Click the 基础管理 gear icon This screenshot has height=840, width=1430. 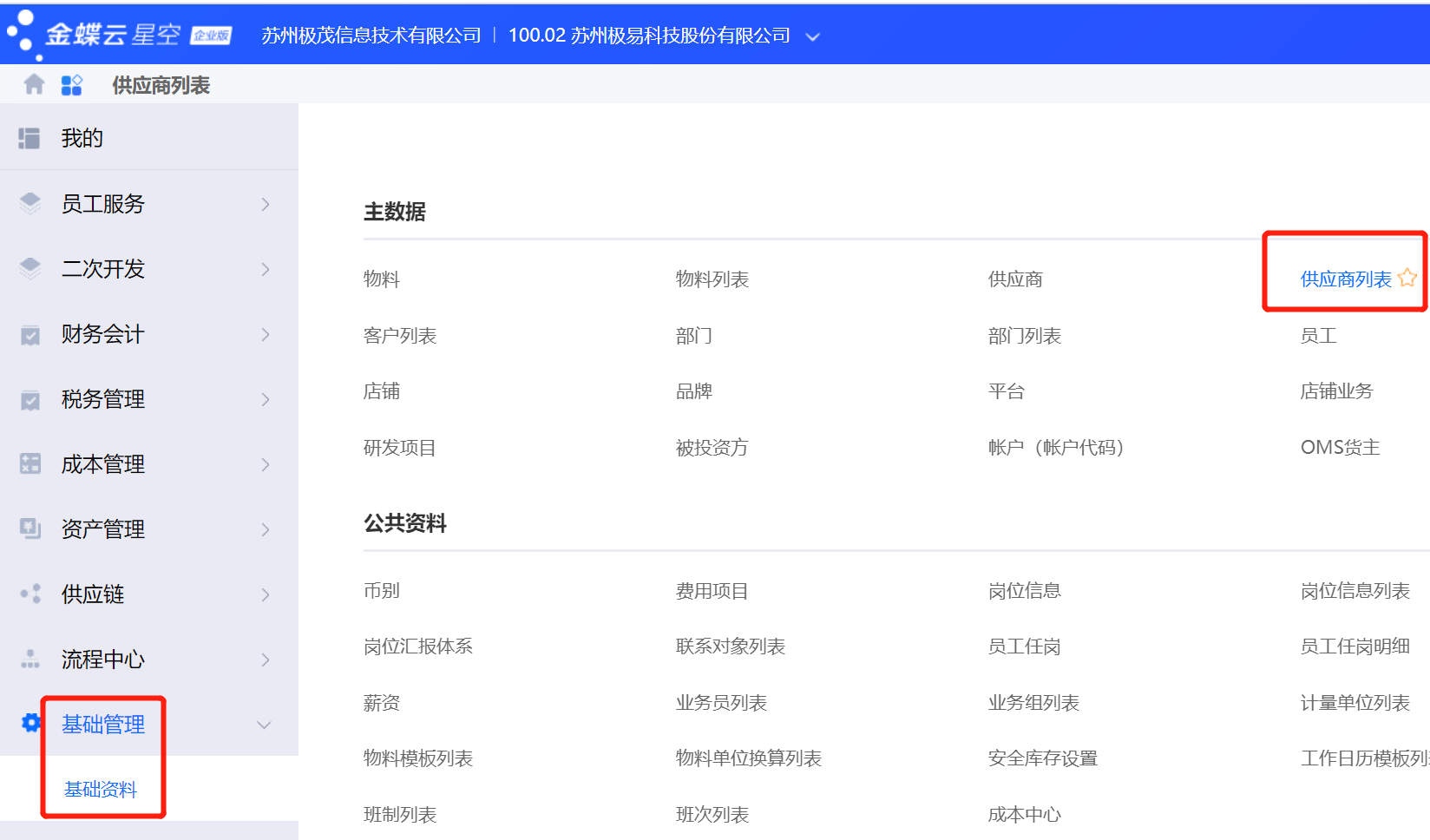[x=31, y=723]
